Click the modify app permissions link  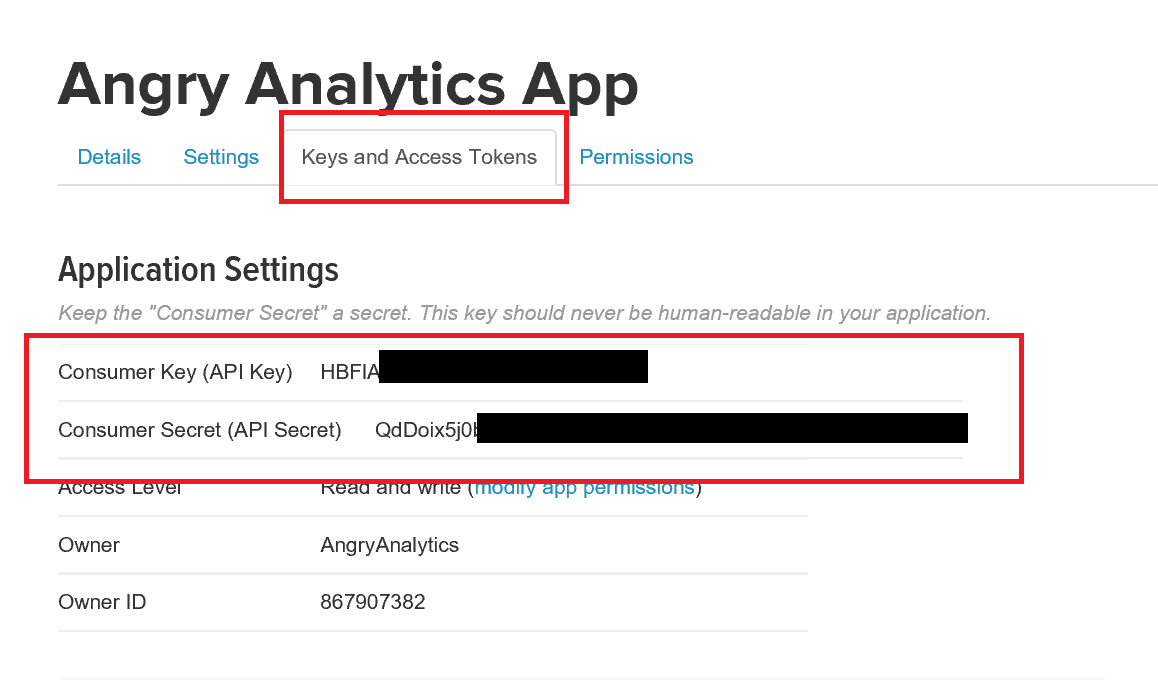click(x=584, y=488)
